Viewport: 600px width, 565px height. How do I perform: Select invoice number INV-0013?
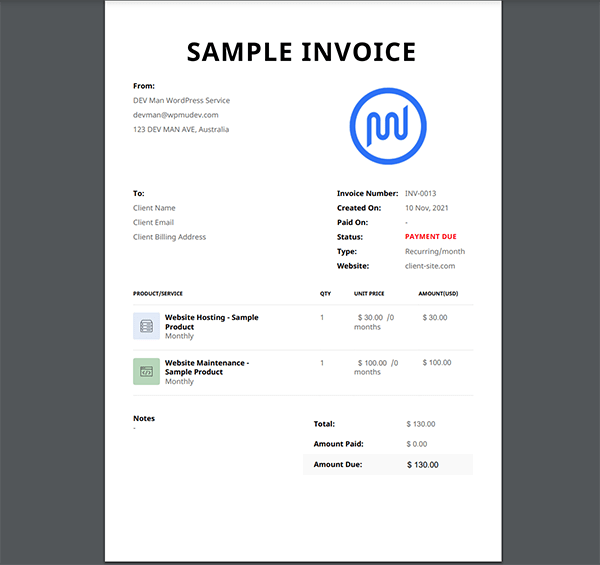click(421, 194)
